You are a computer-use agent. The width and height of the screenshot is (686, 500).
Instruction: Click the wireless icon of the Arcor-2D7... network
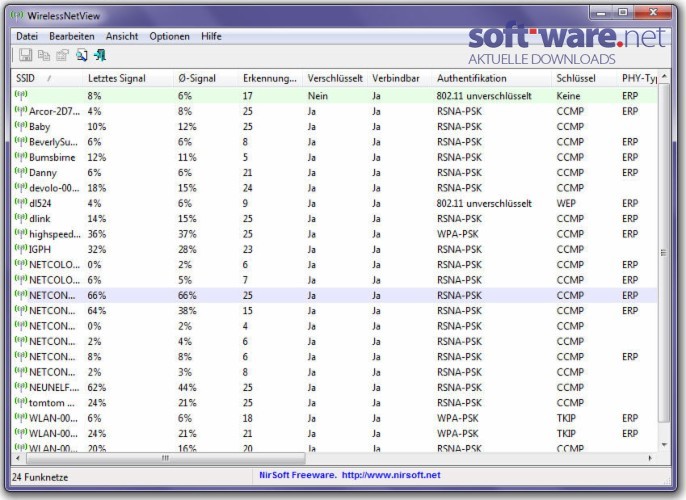(21, 110)
